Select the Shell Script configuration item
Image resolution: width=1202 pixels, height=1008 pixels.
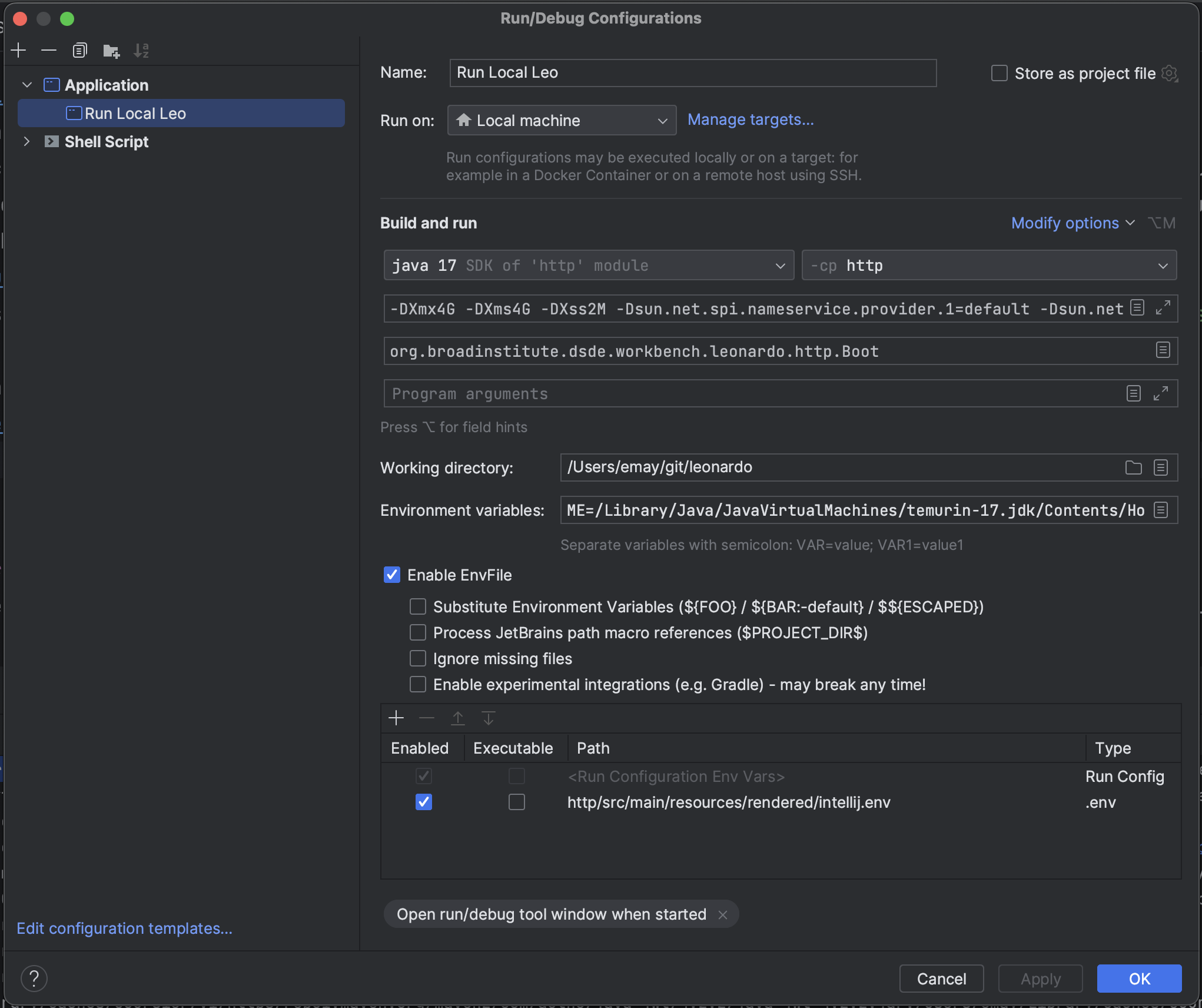[106, 140]
